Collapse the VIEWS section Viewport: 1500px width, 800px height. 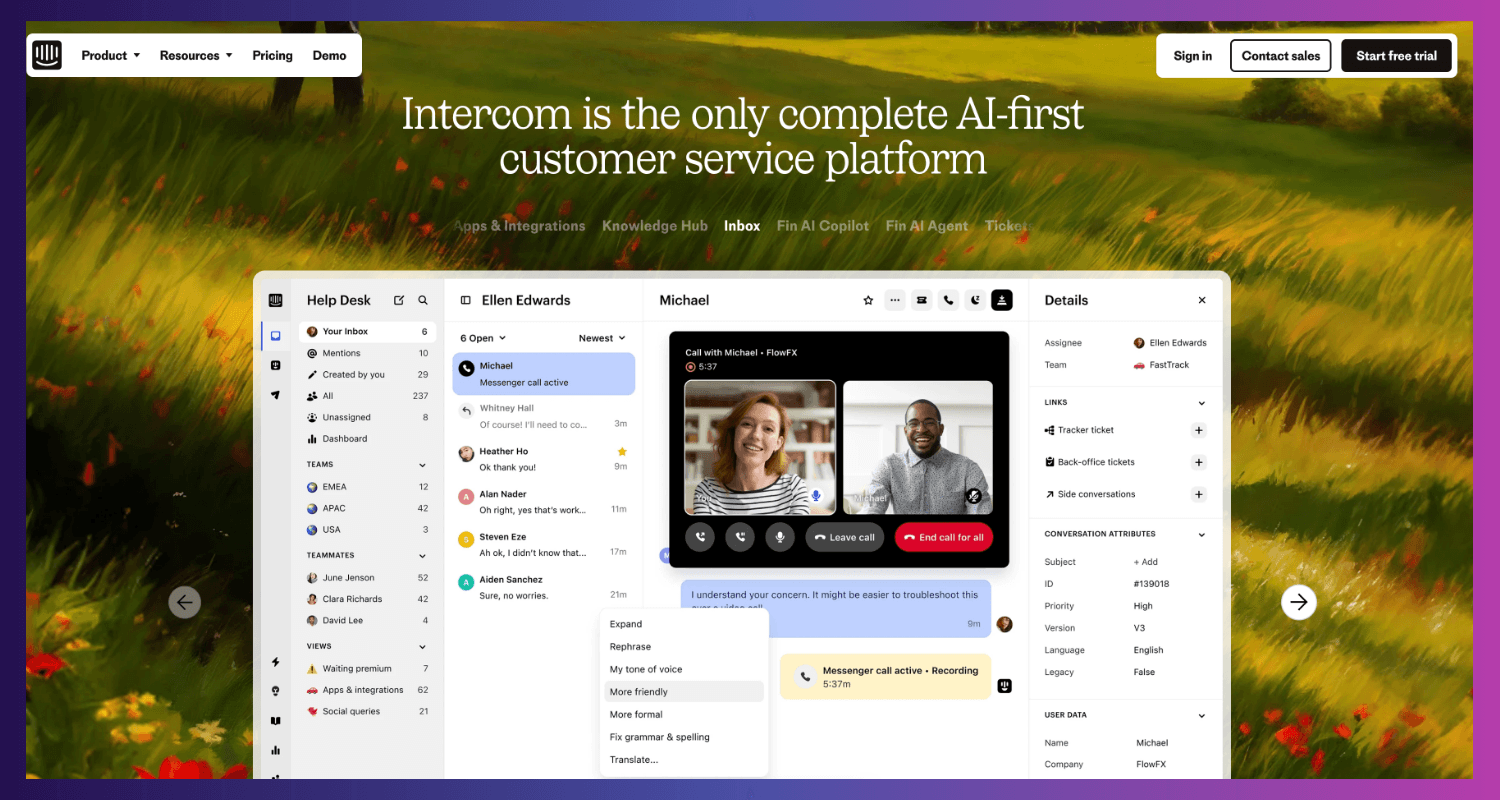[422, 647]
